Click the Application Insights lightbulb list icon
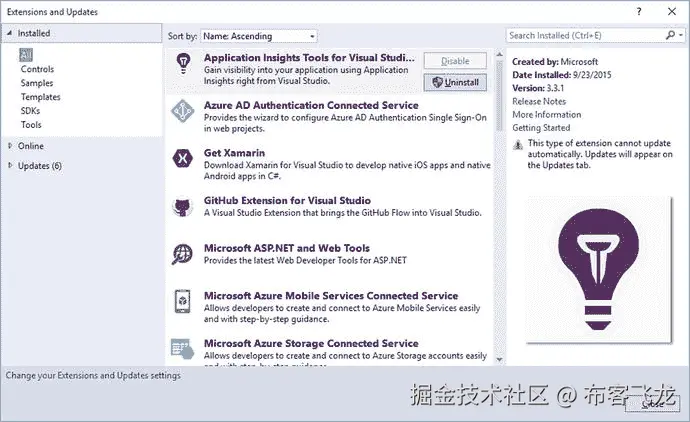The image size is (690, 422). (183, 63)
